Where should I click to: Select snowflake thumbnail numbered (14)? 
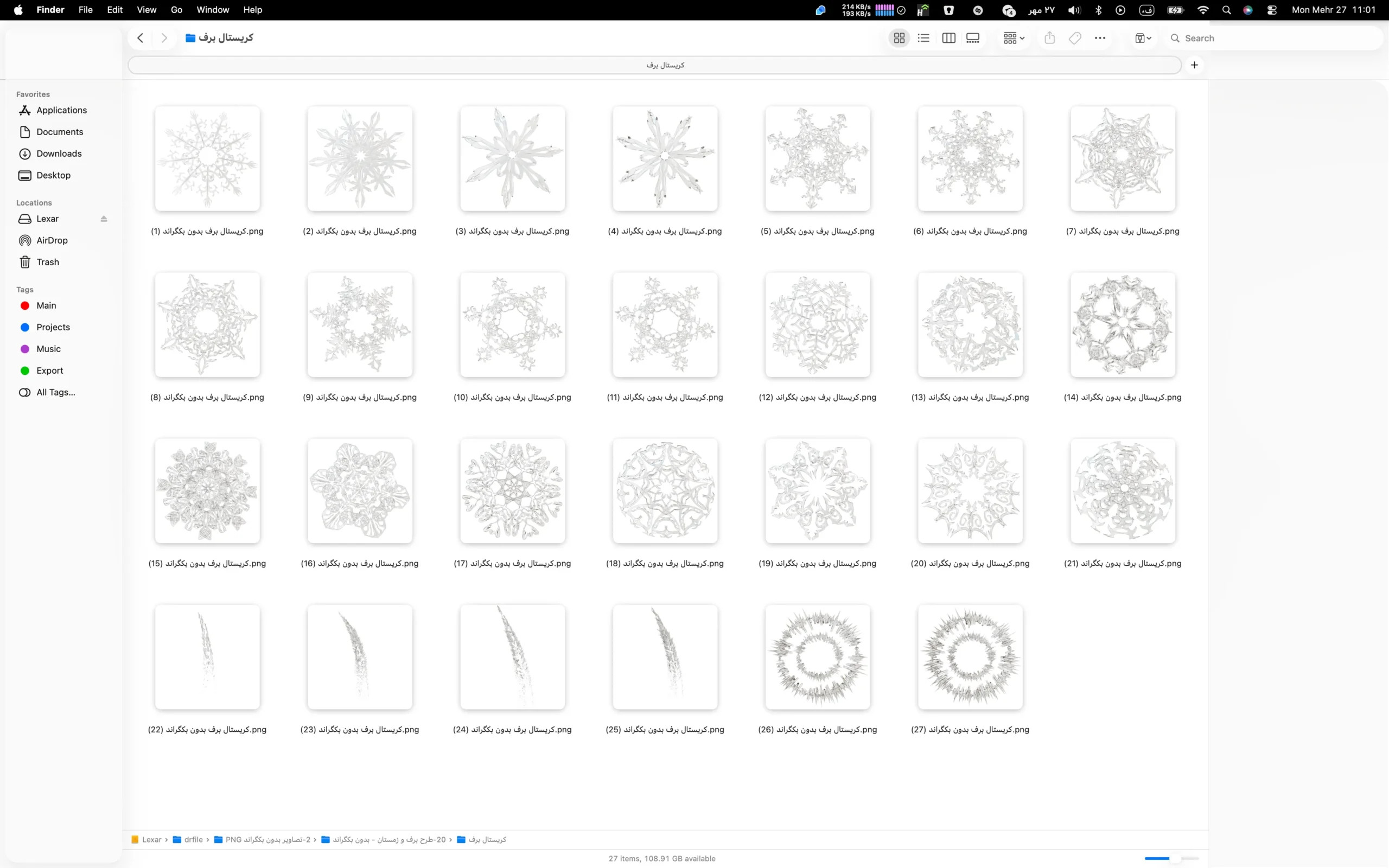click(1123, 325)
